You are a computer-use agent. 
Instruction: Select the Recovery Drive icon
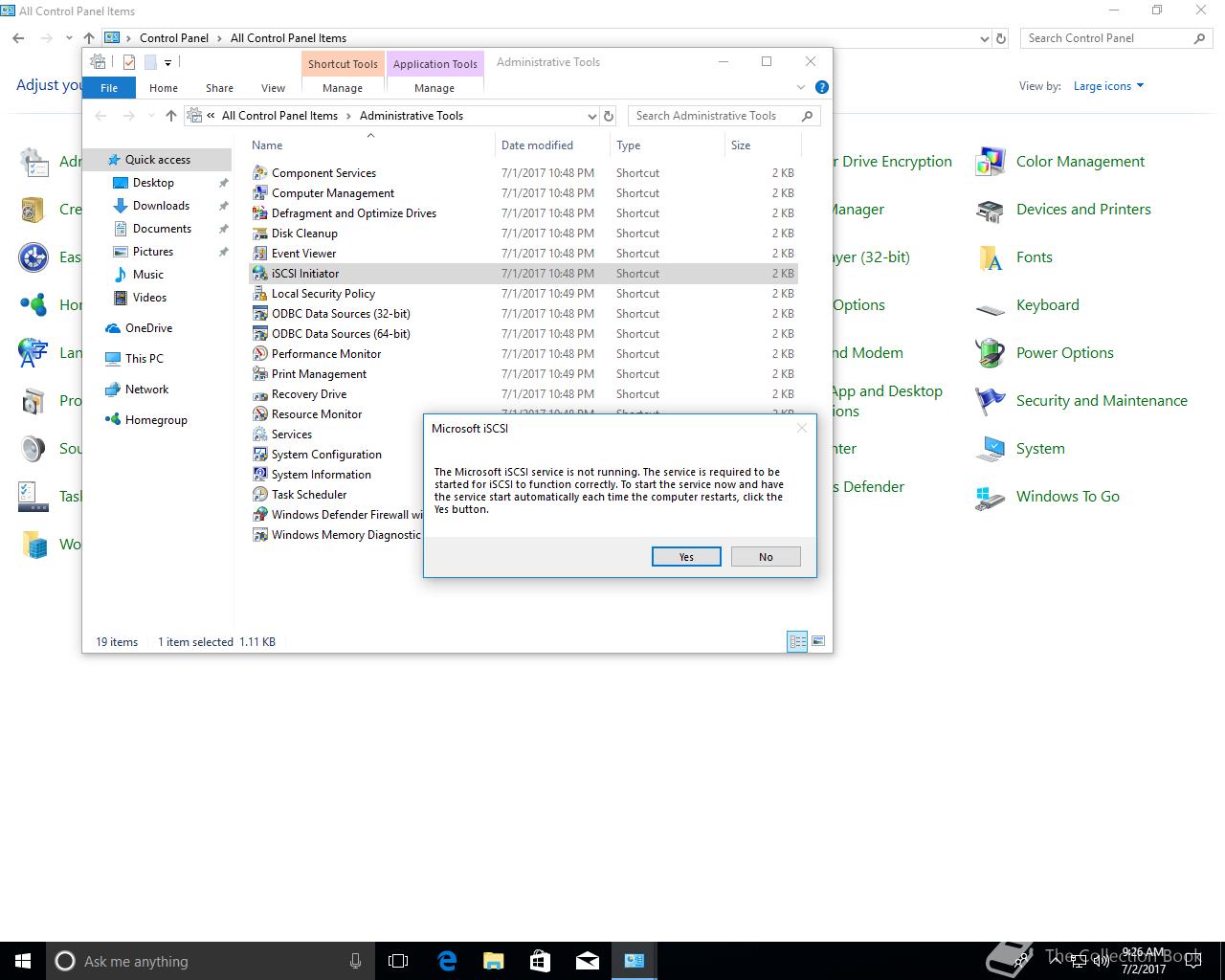(259, 394)
